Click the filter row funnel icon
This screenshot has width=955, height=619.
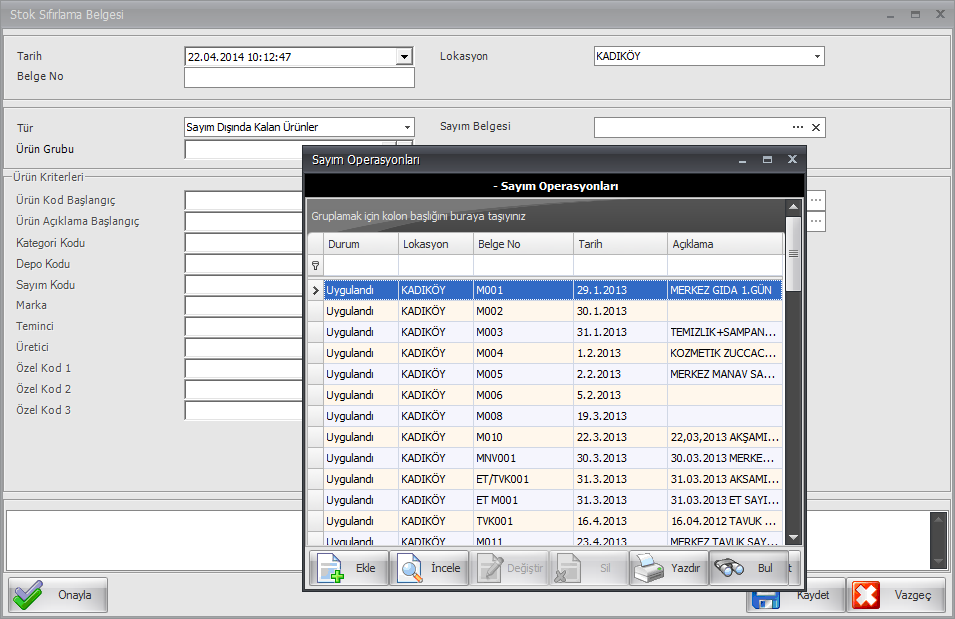pyautogui.click(x=315, y=266)
